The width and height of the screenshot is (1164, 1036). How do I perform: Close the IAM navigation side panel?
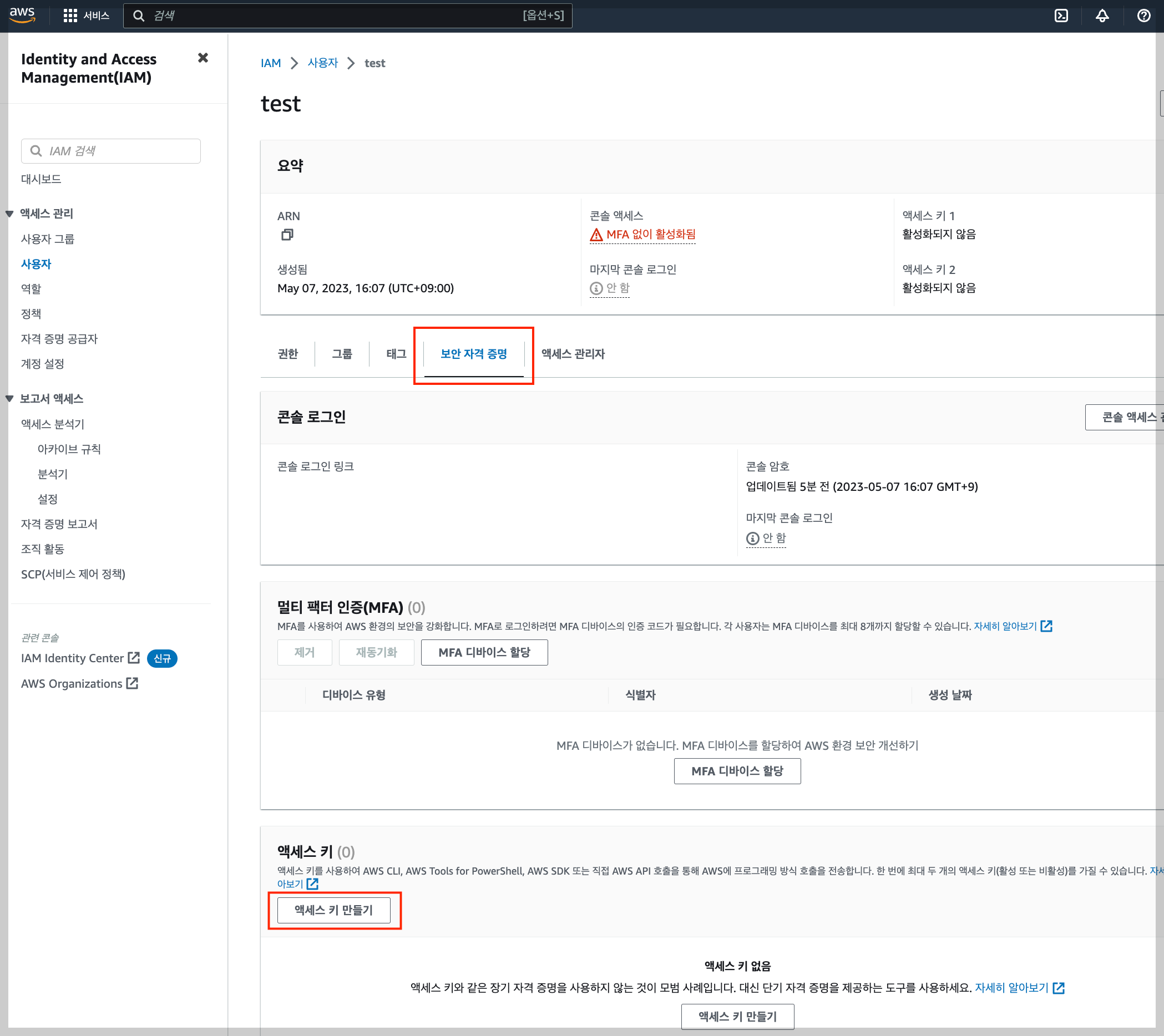click(203, 58)
